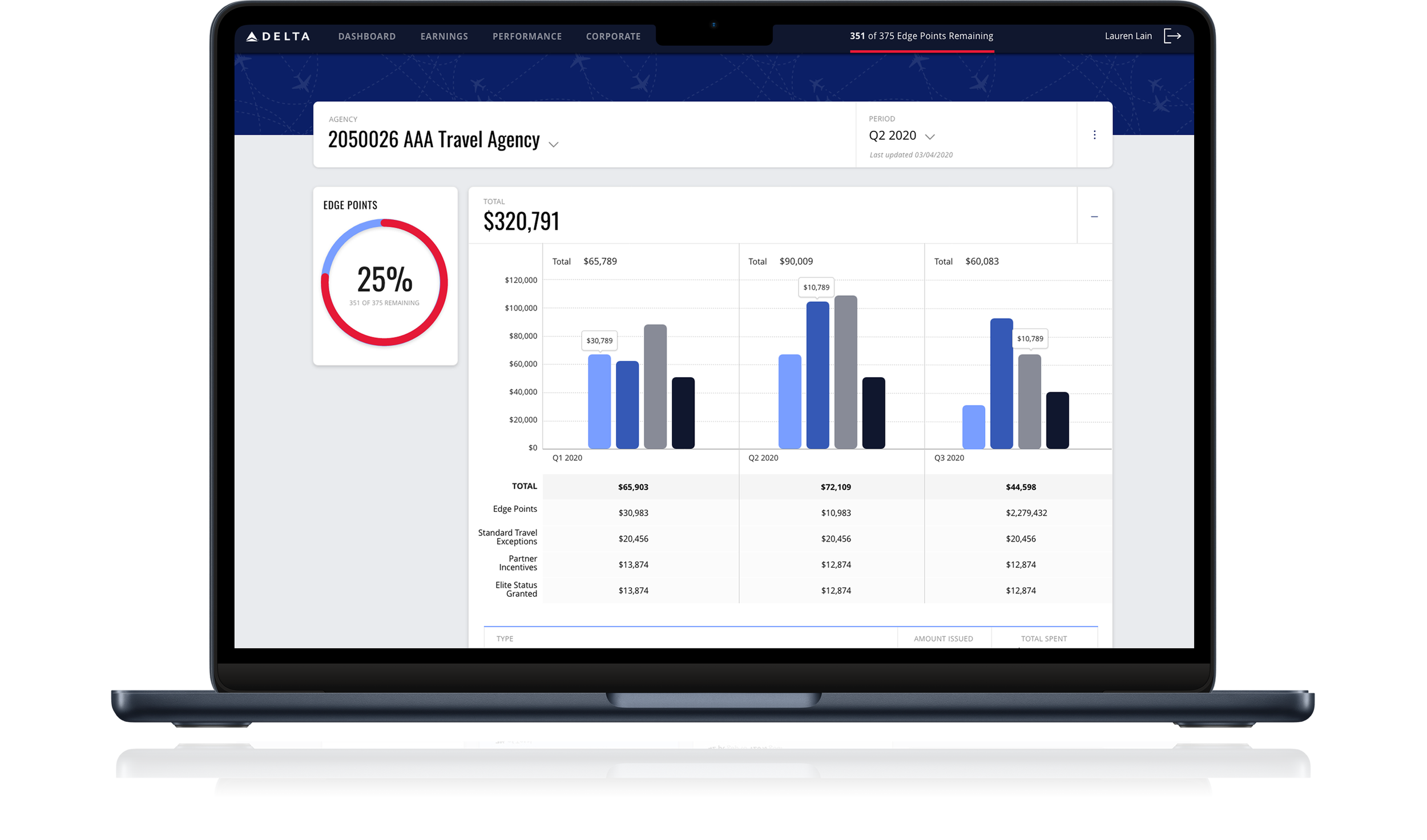Switch to the Earnings tab

click(444, 37)
